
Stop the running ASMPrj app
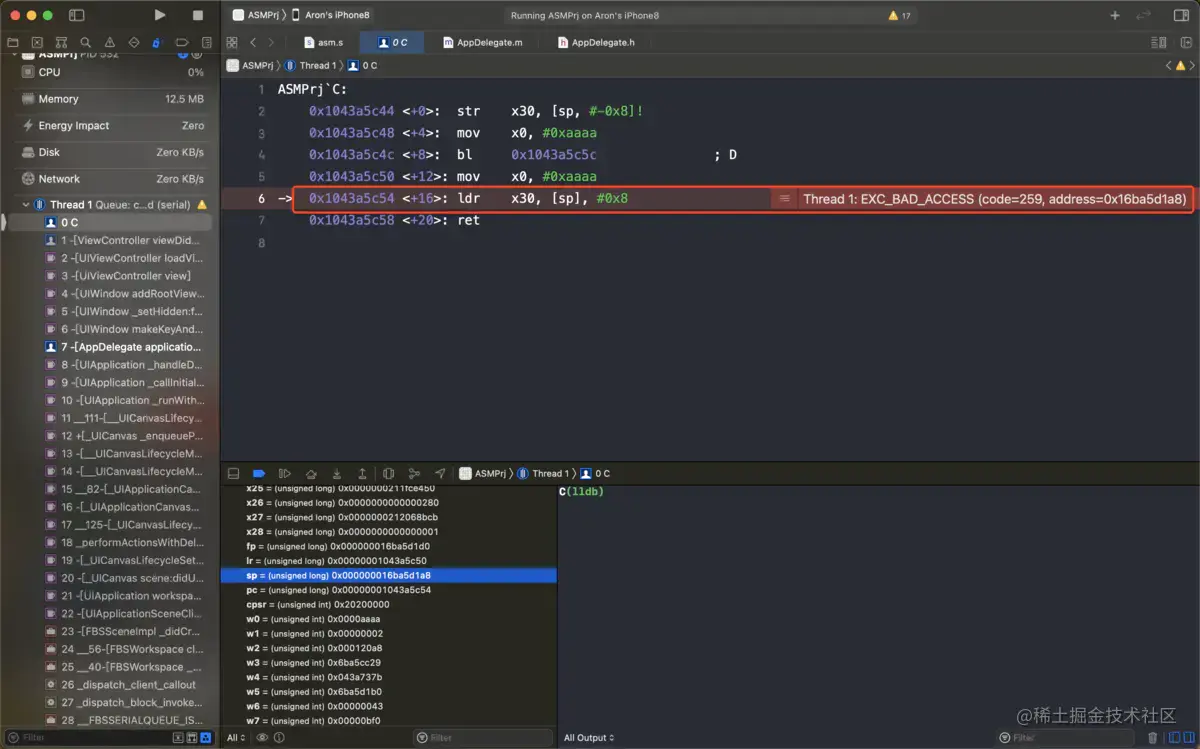[x=198, y=15]
